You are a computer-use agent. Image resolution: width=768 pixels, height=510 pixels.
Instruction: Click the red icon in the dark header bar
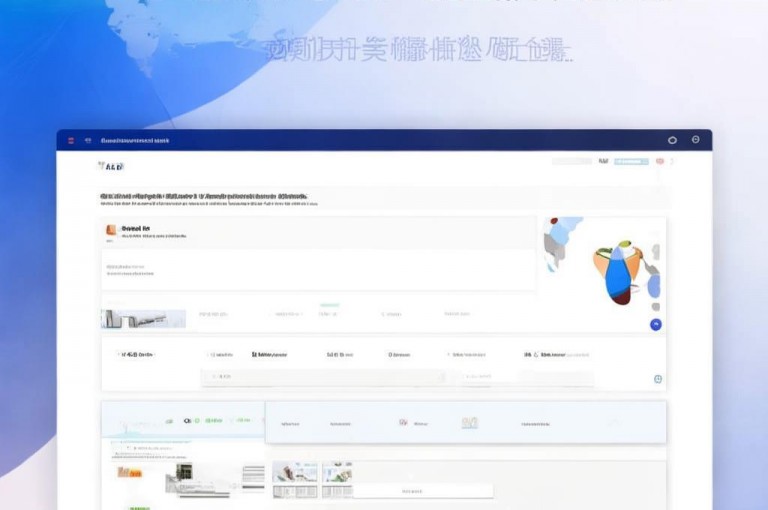pos(71,141)
